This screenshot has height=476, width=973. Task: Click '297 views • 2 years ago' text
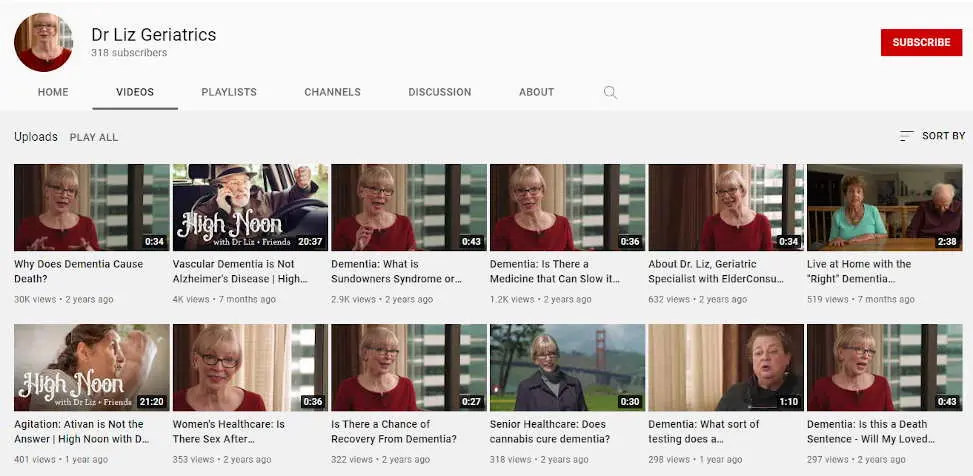[x=856, y=460]
